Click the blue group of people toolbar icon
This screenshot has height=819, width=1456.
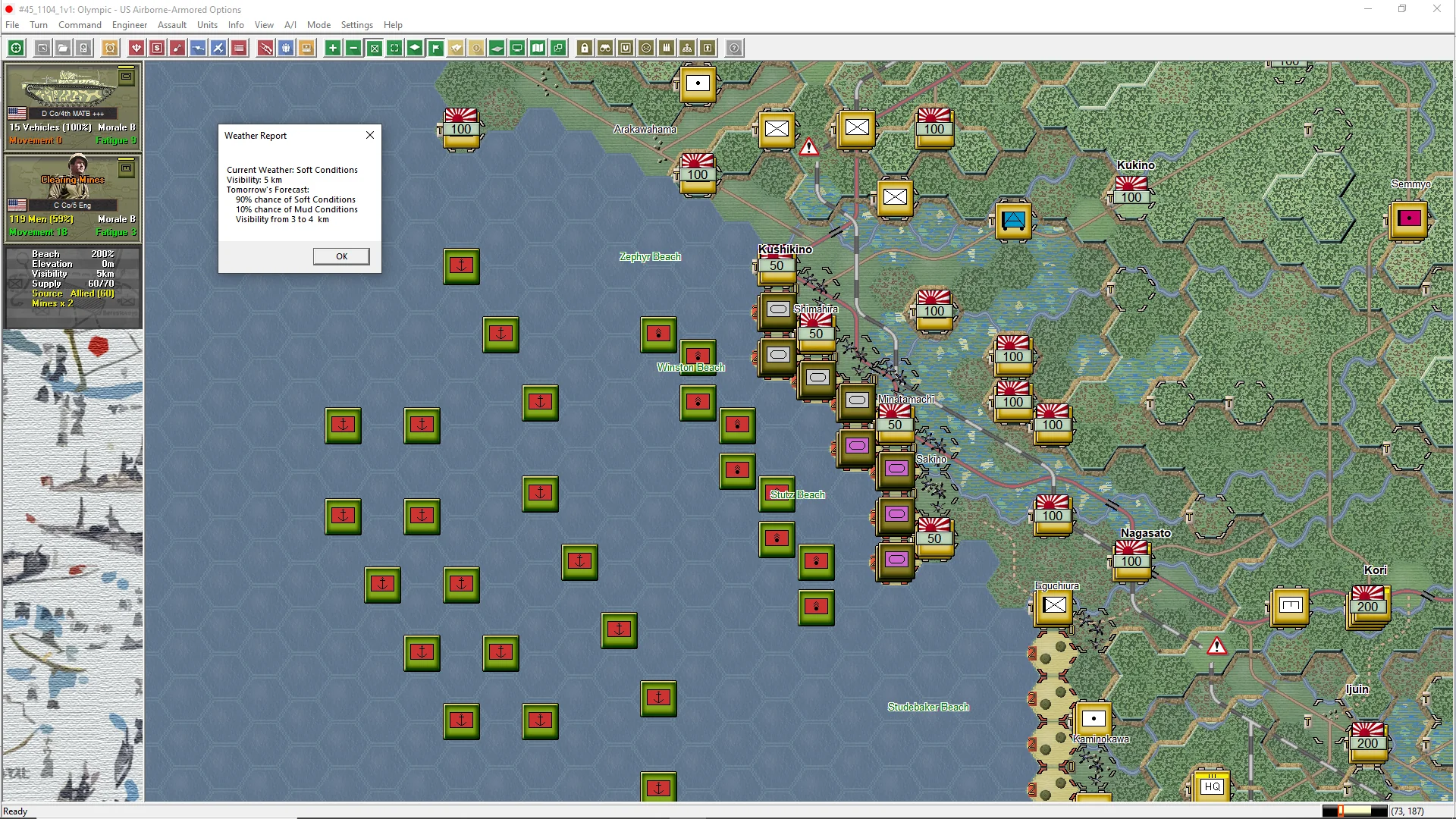(x=286, y=49)
